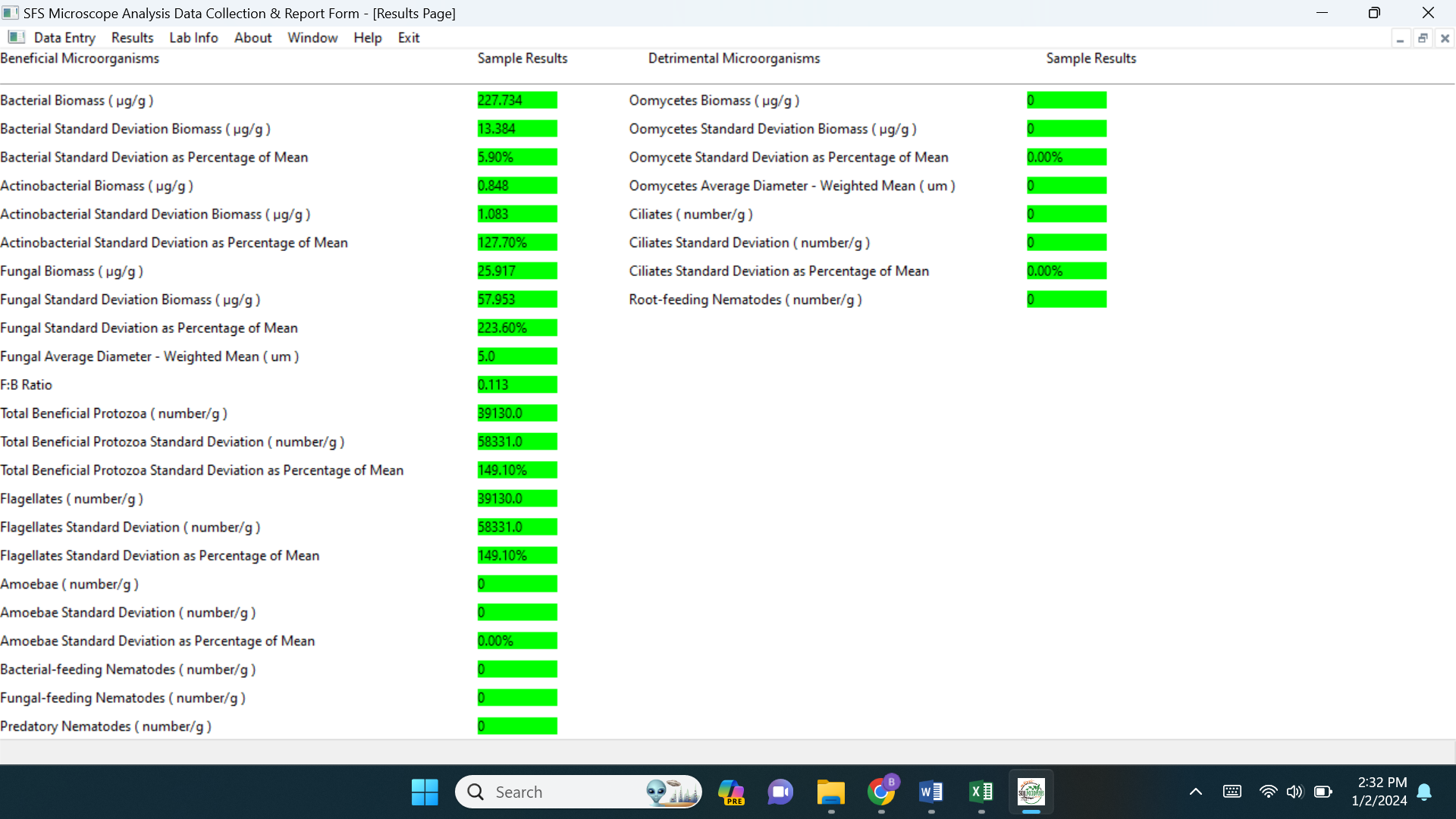This screenshot has height=819, width=1456.
Task: Click the Bacterial-feeding Nematodes label
Action: tap(128, 670)
